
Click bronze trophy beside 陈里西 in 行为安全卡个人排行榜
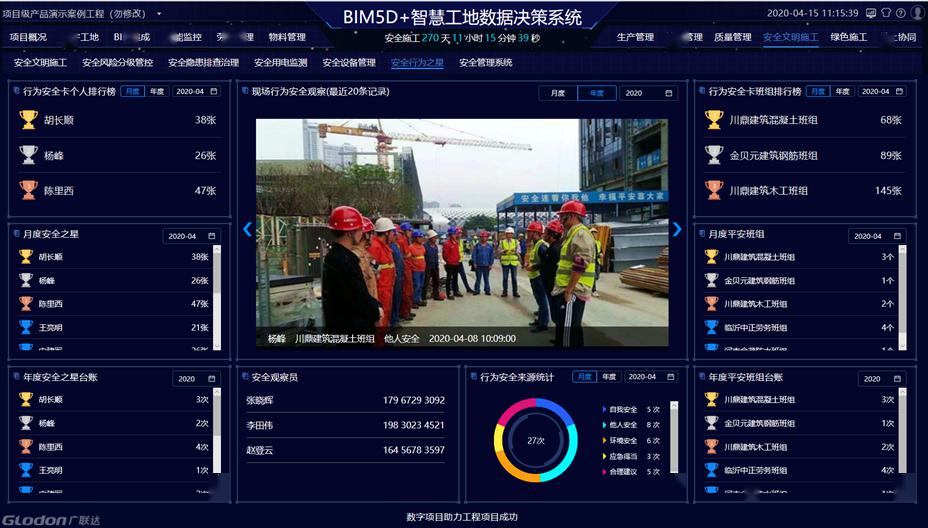[28, 190]
